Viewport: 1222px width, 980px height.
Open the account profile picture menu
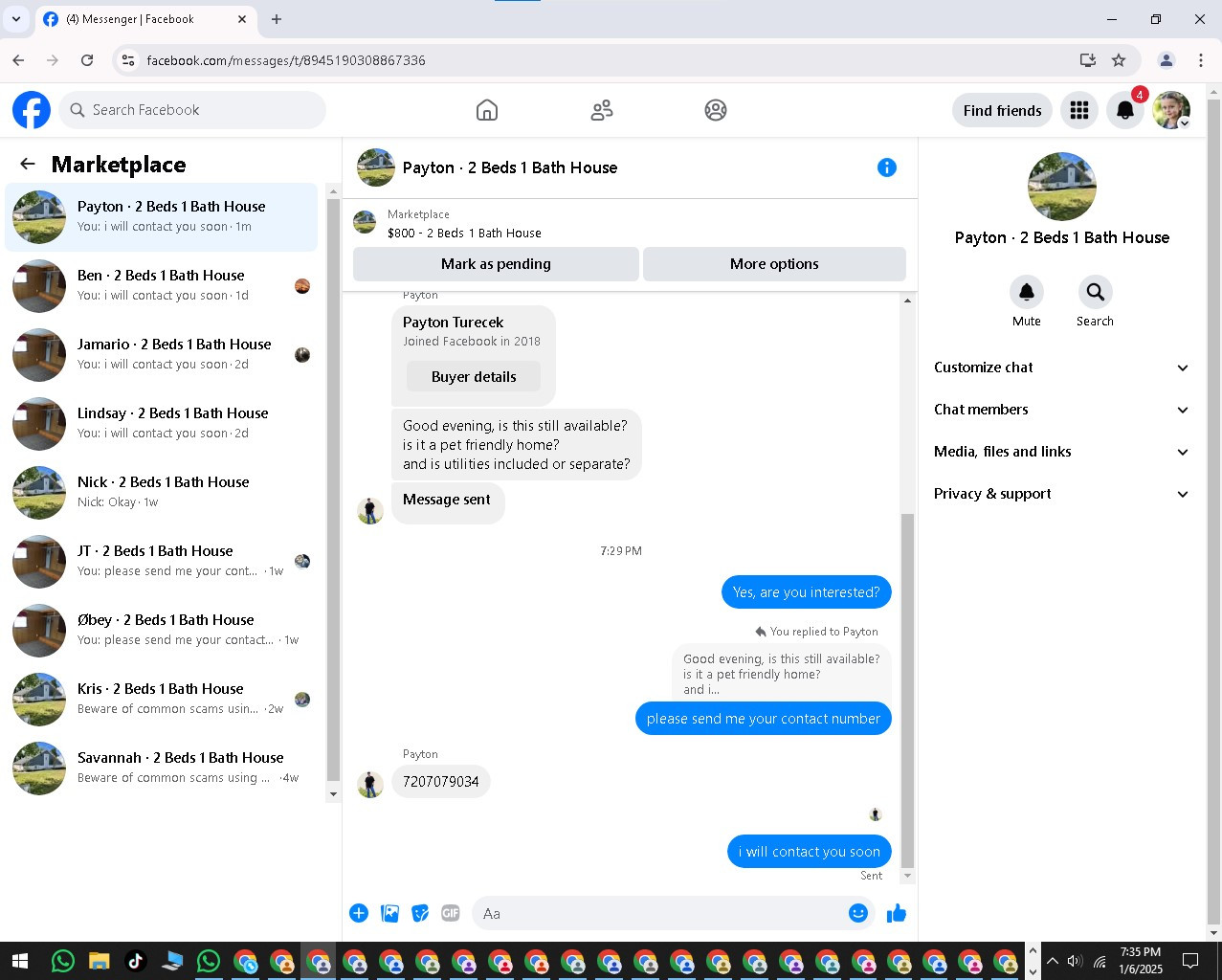coord(1171,110)
